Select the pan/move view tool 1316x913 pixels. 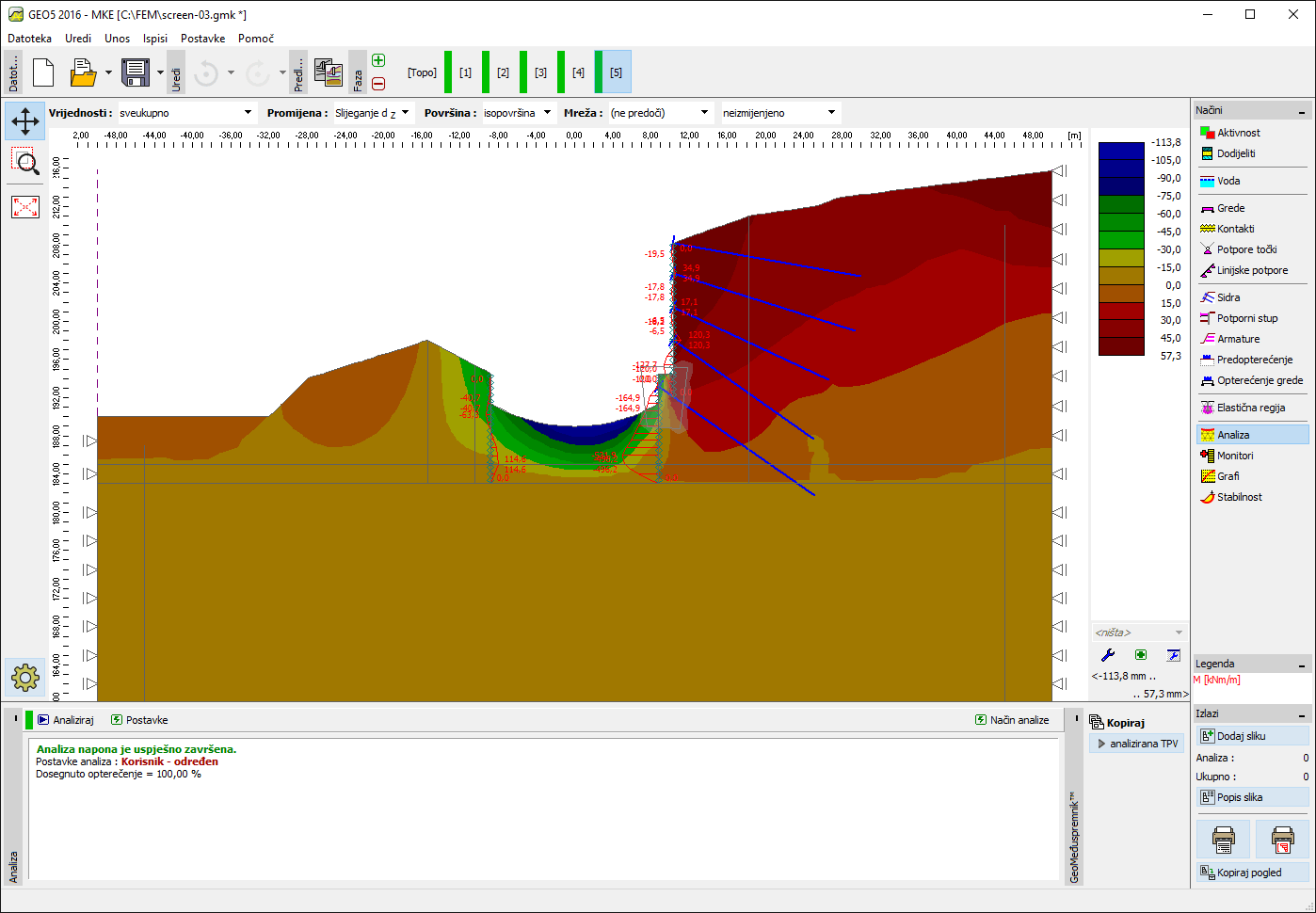(x=25, y=120)
